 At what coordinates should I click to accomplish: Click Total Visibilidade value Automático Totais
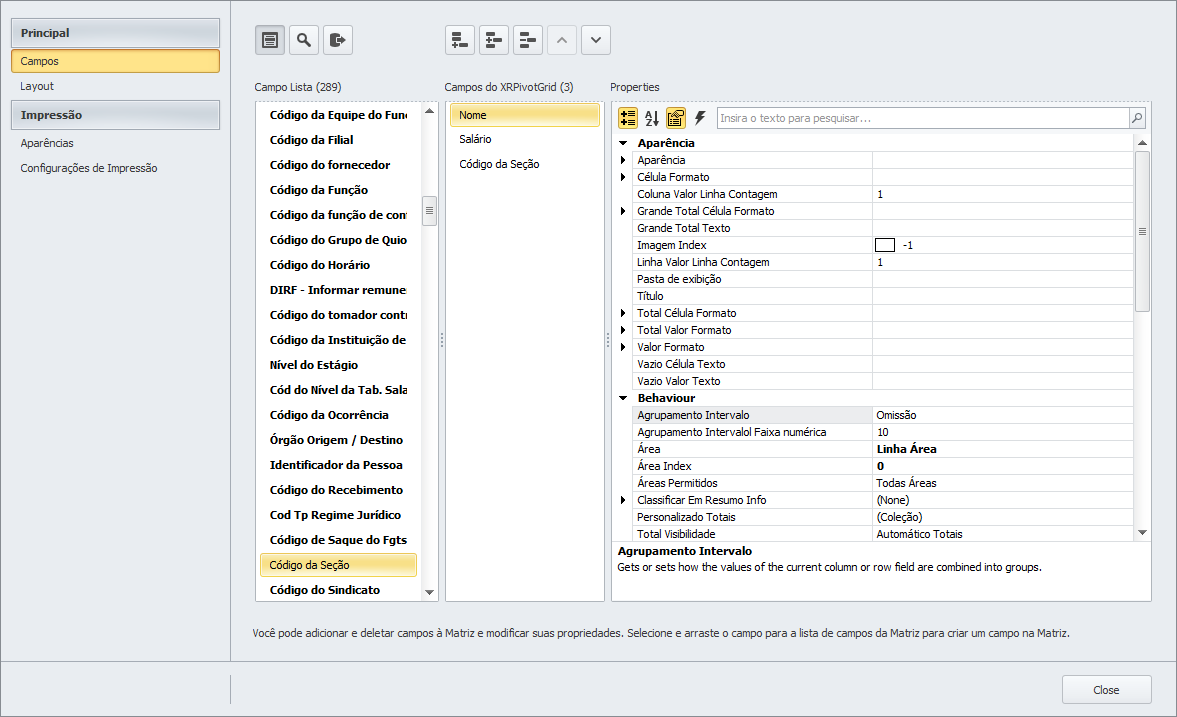1003,534
